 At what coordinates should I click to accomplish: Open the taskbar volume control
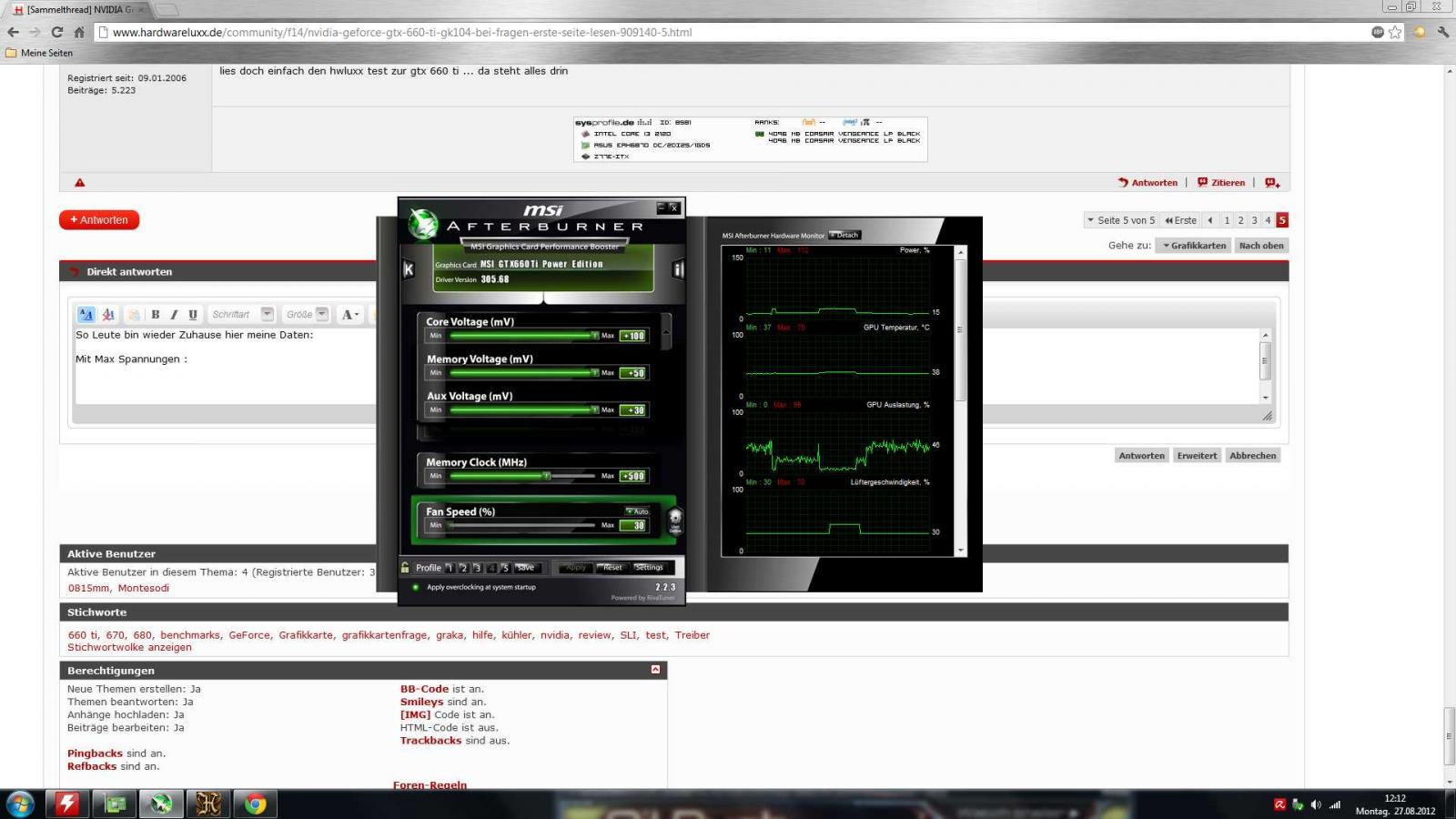pos(1316,804)
